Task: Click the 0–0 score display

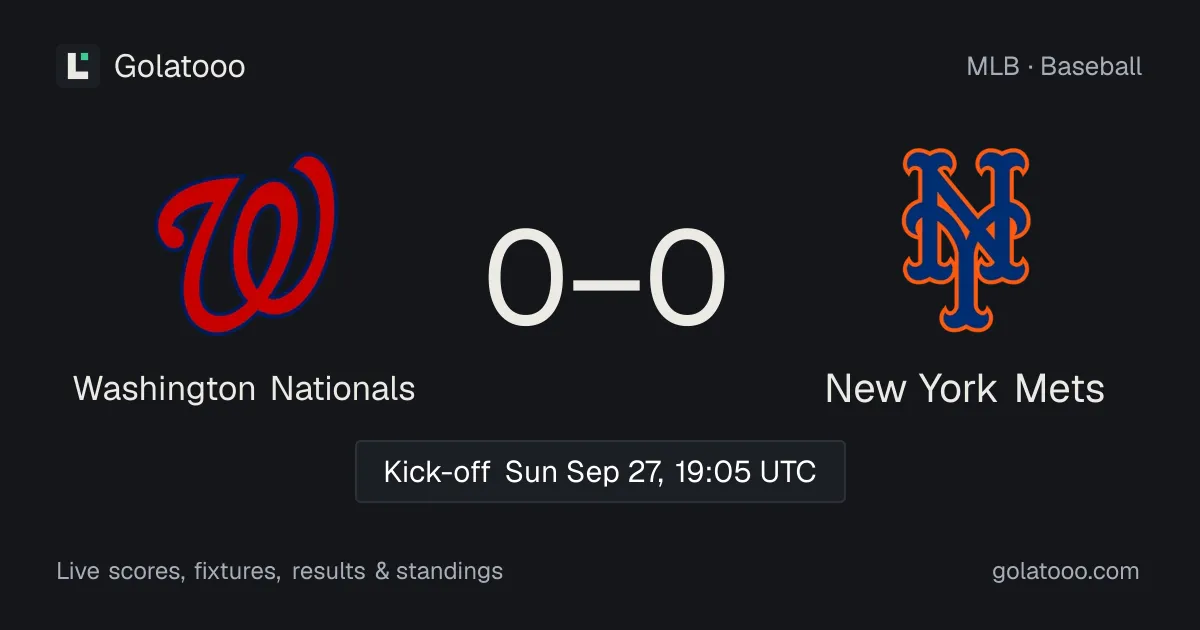Action: 605,279
